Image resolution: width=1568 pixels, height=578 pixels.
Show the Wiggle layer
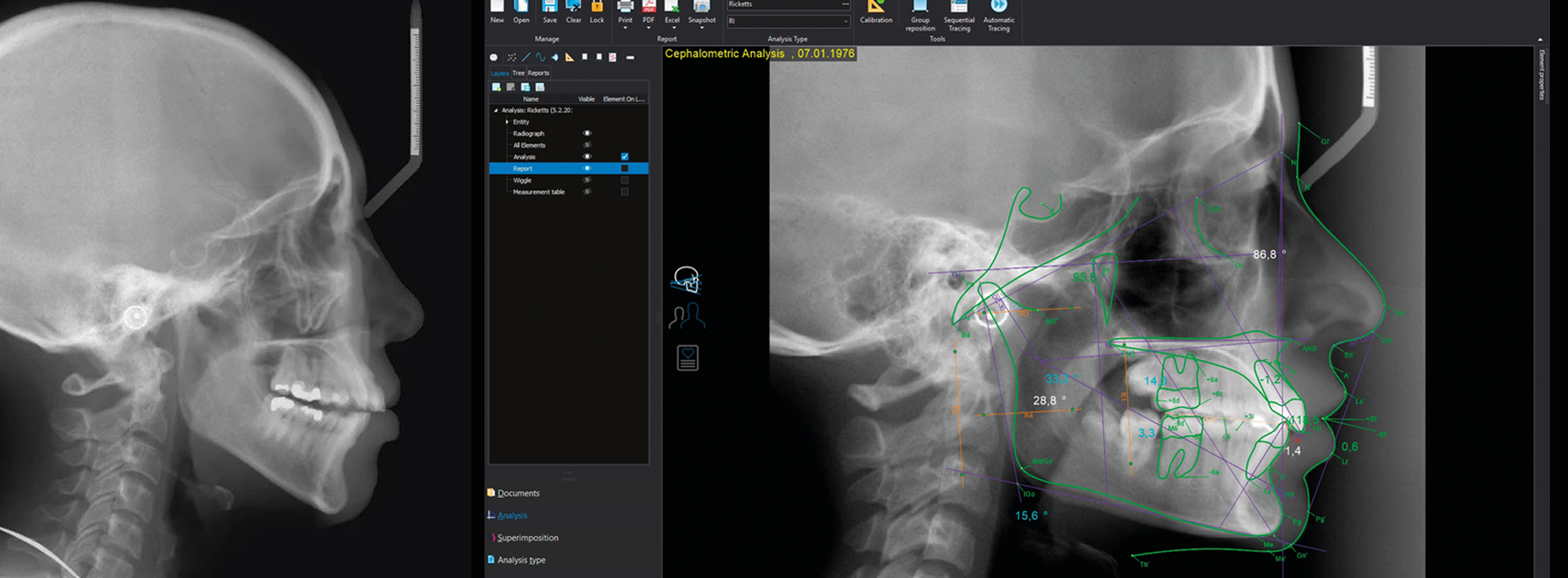[x=587, y=180]
